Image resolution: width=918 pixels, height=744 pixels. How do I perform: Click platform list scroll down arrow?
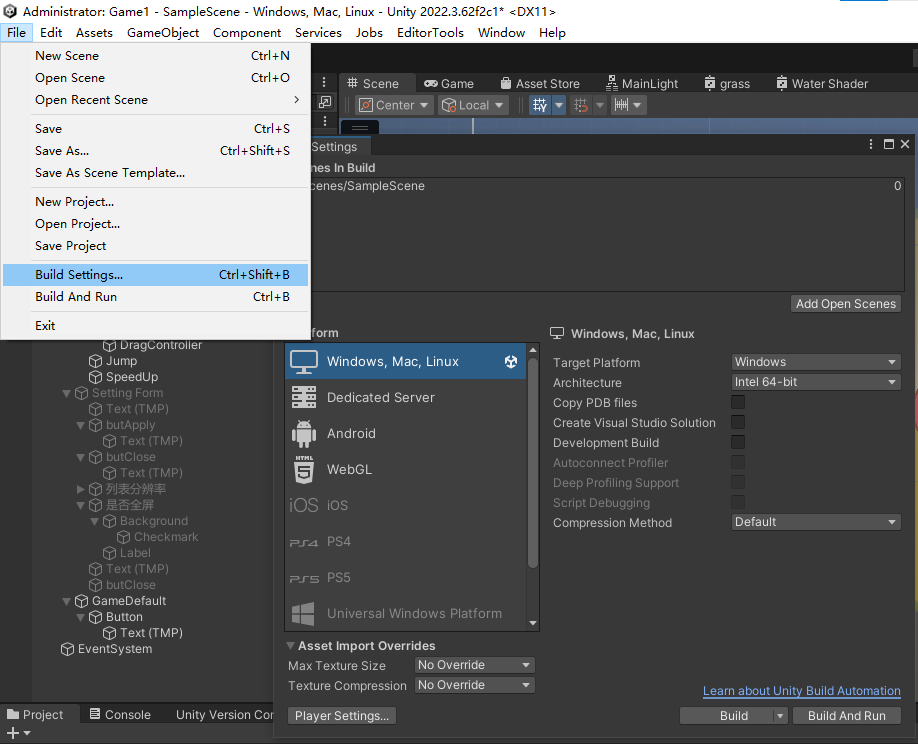point(533,623)
